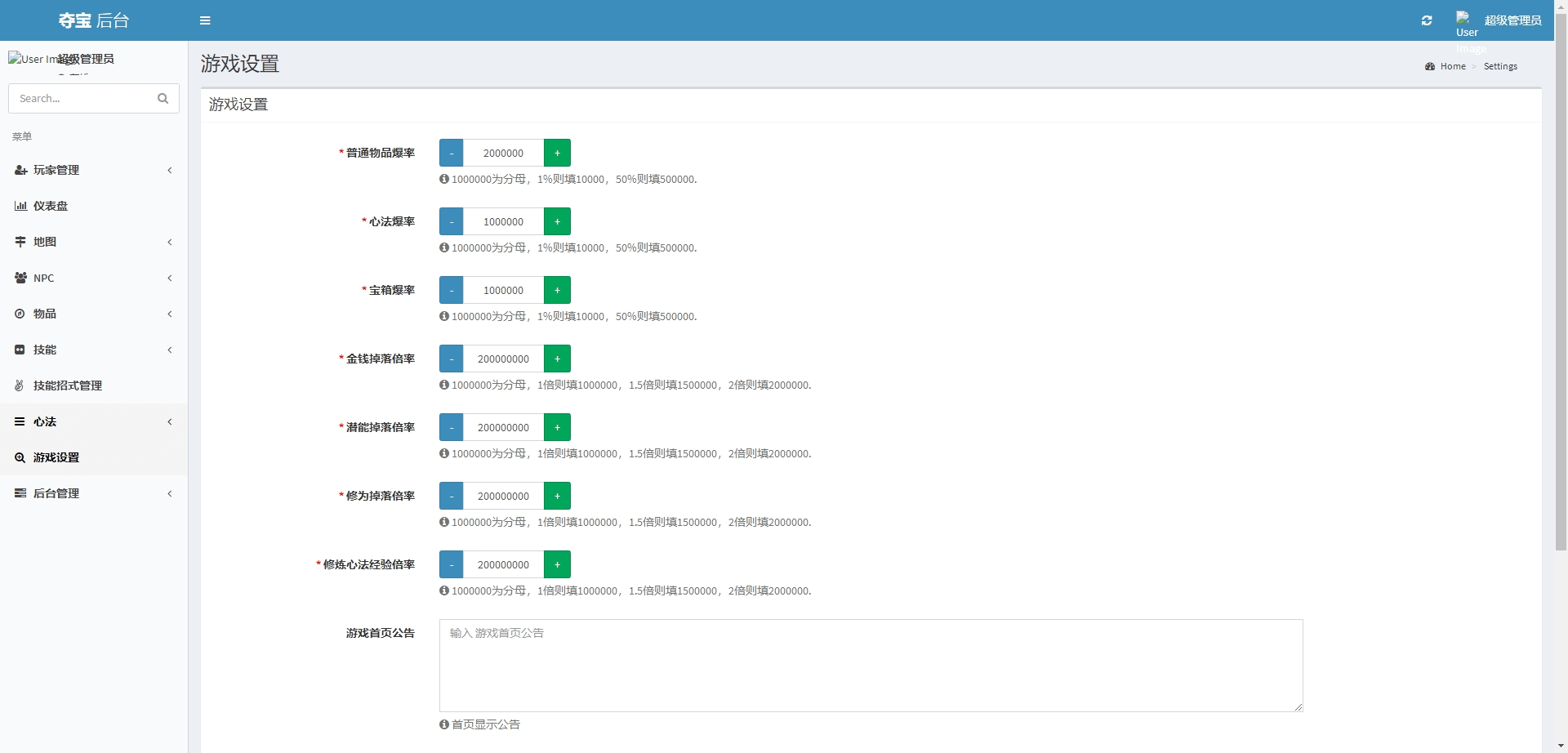Open the 物品 menu item
Image resolution: width=1568 pixels, height=753 pixels.
click(94, 314)
